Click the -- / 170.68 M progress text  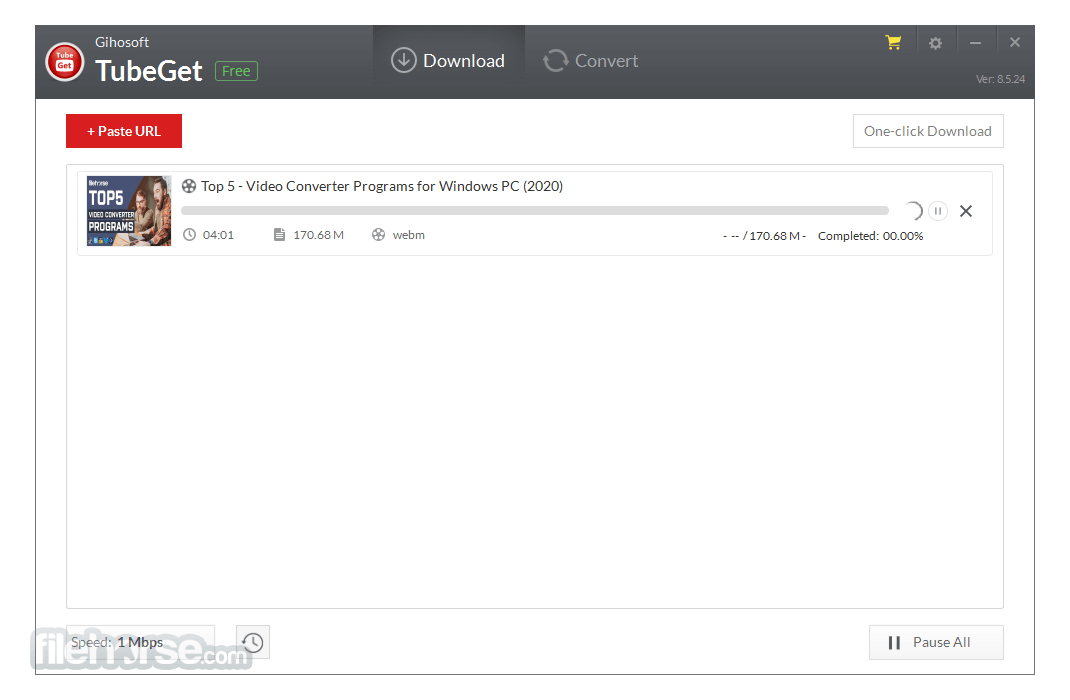(x=764, y=236)
